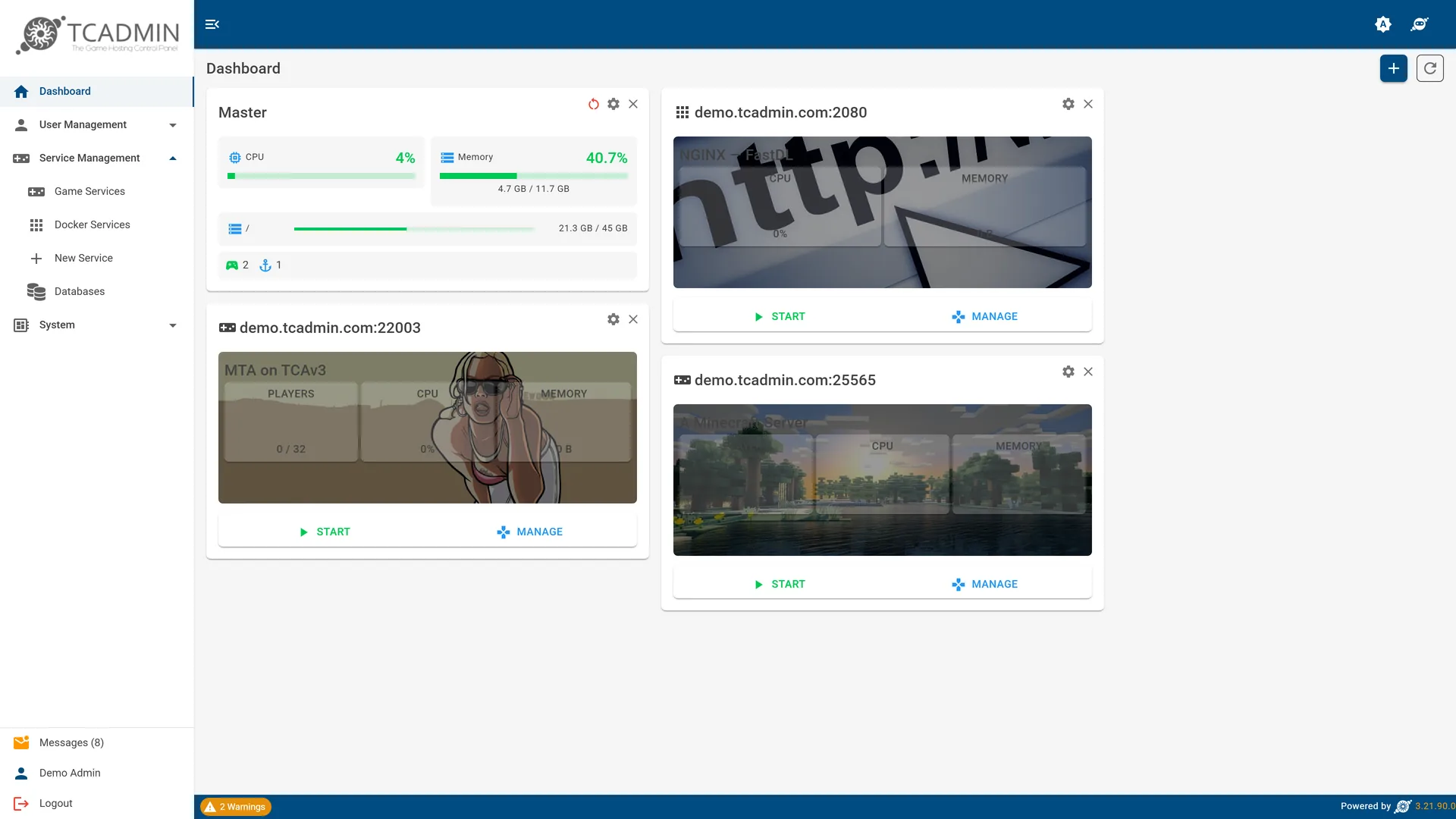
Task: Close the demo.tcadmin.com:2080 card
Action: 1088,104
